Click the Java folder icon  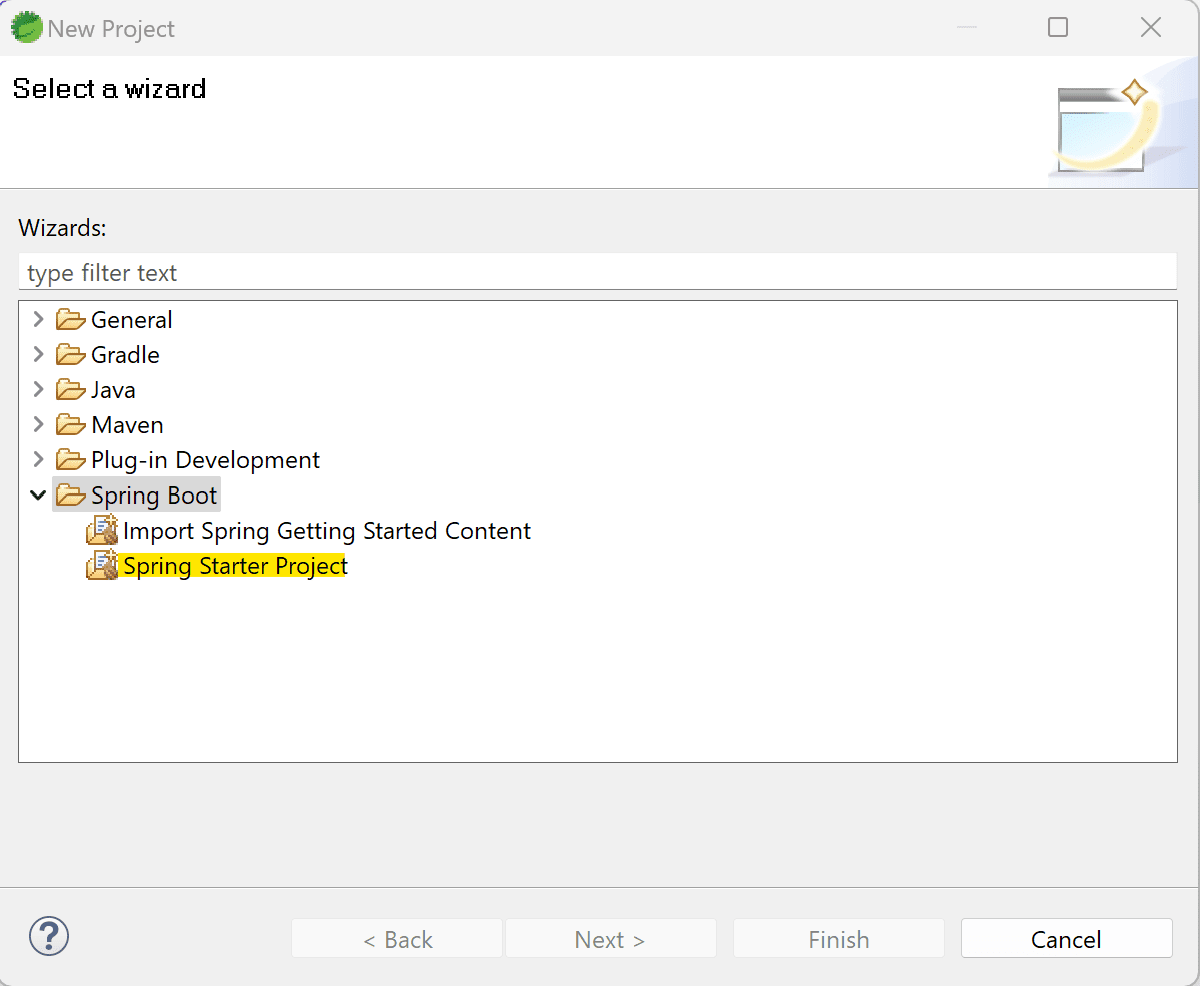[68, 389]
